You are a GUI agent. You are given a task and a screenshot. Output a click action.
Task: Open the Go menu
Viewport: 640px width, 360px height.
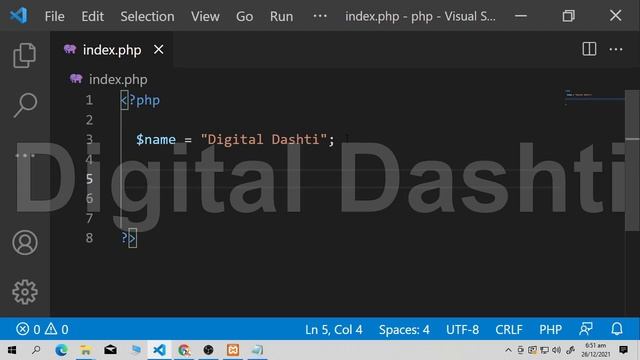(244, 16)
